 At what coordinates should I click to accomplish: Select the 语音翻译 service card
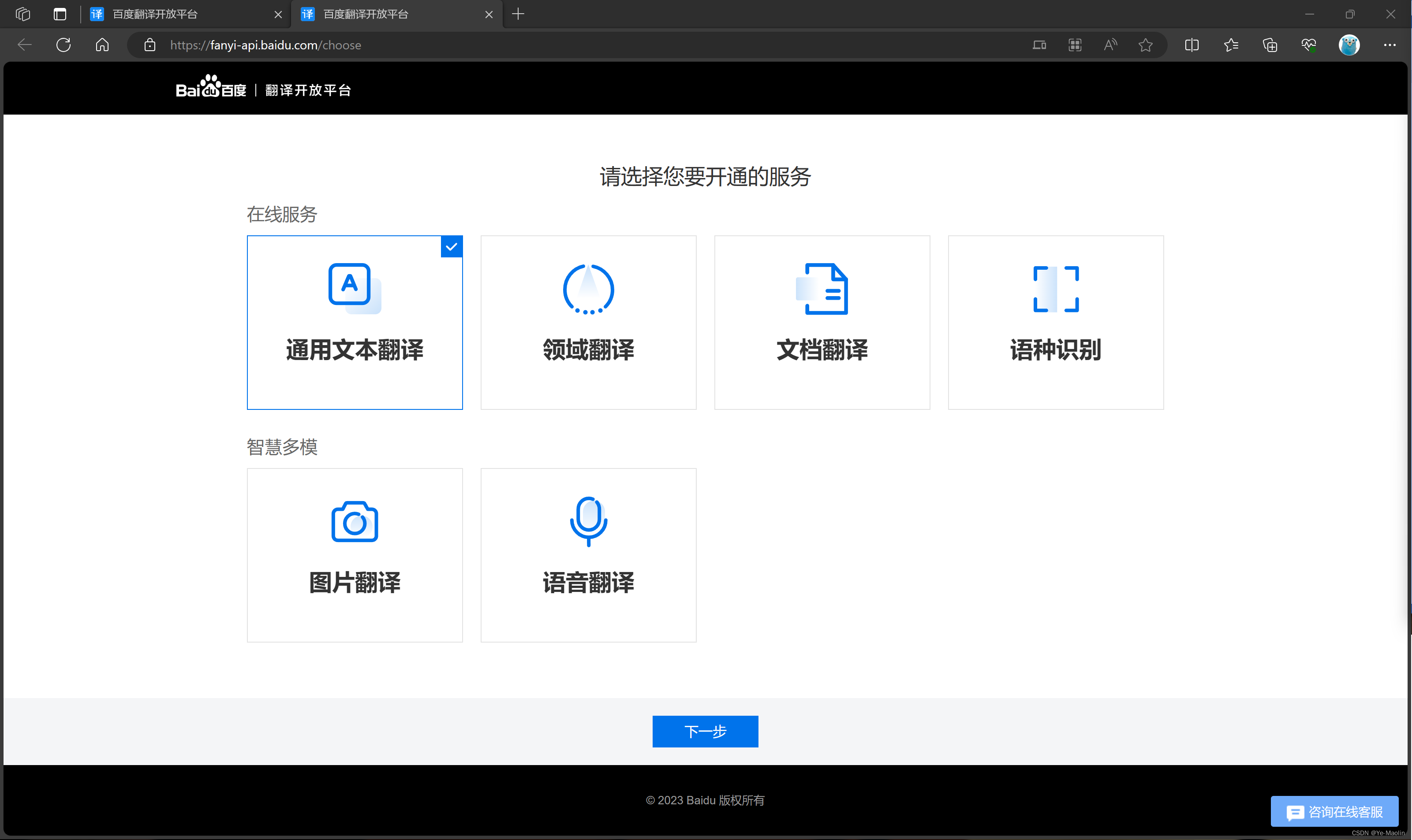pos(588,555)
